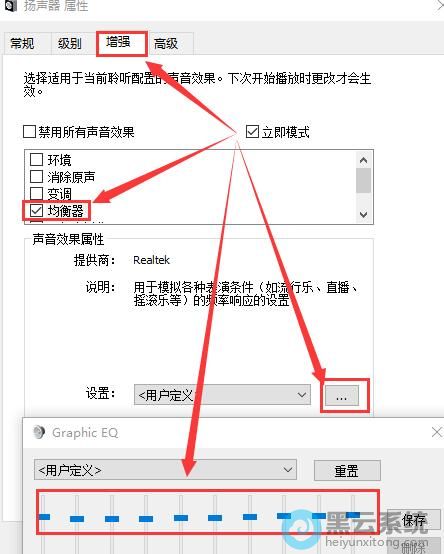
Task: Check the 禁用所有声音效果 checkbox
Action: [x=29, y=132]
